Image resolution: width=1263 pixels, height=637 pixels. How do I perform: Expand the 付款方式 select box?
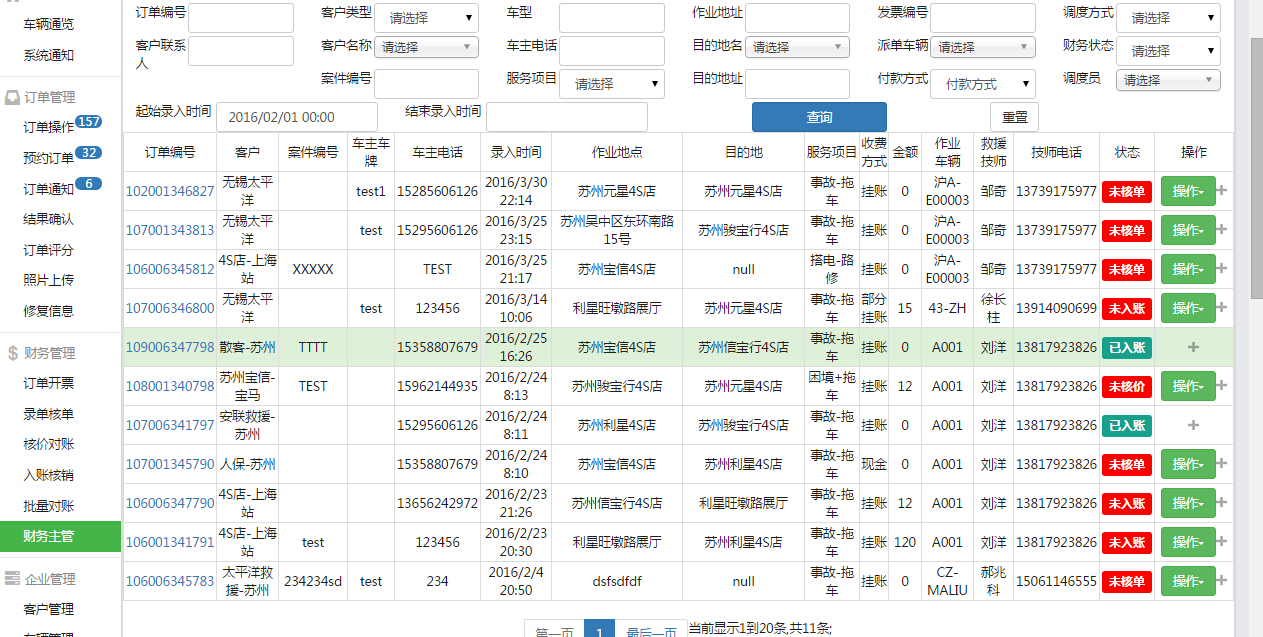pyautogui.click(x=983, y=85)
